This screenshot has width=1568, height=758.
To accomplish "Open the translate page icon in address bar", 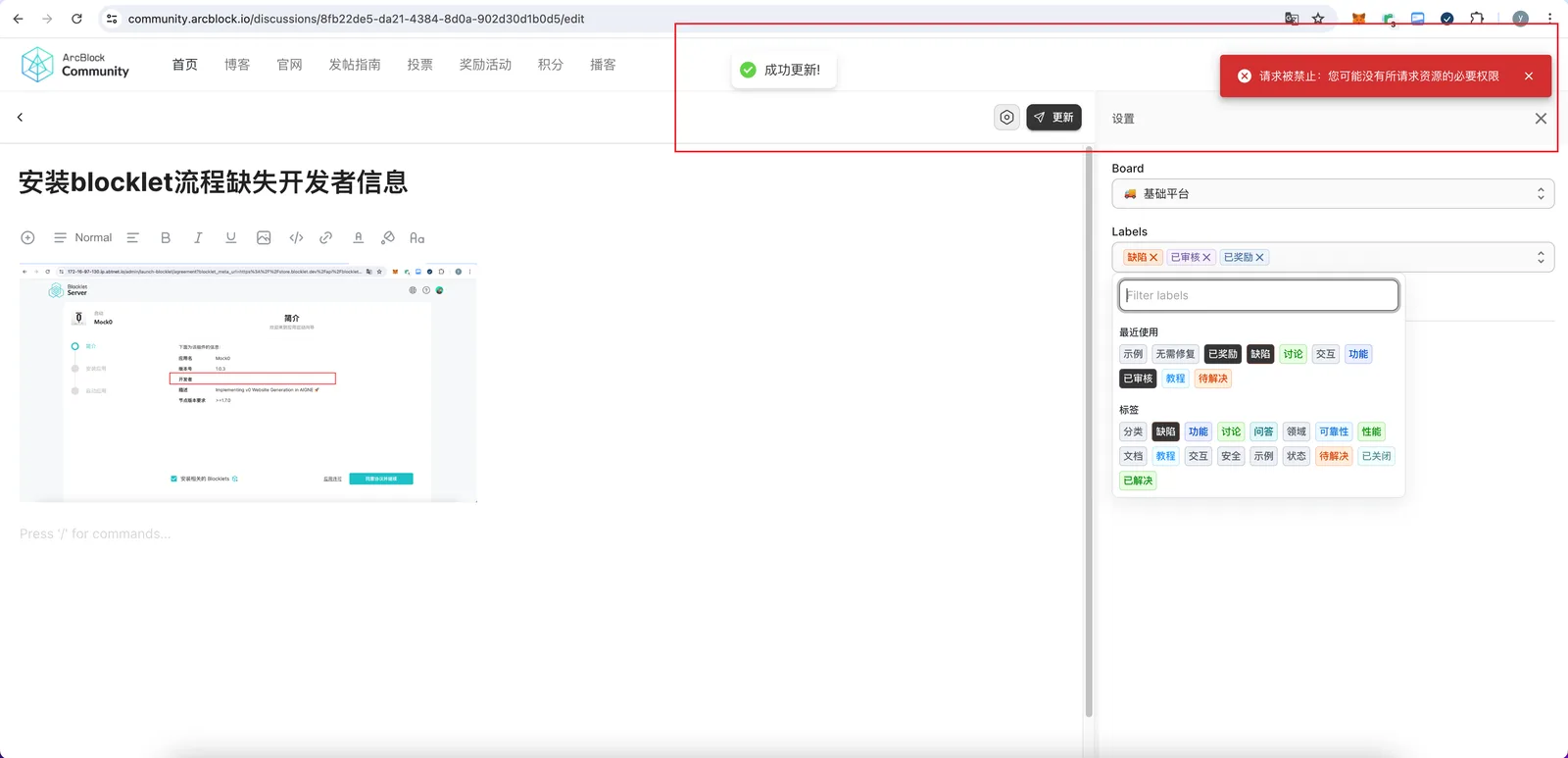I will (x=1292, y=19).
